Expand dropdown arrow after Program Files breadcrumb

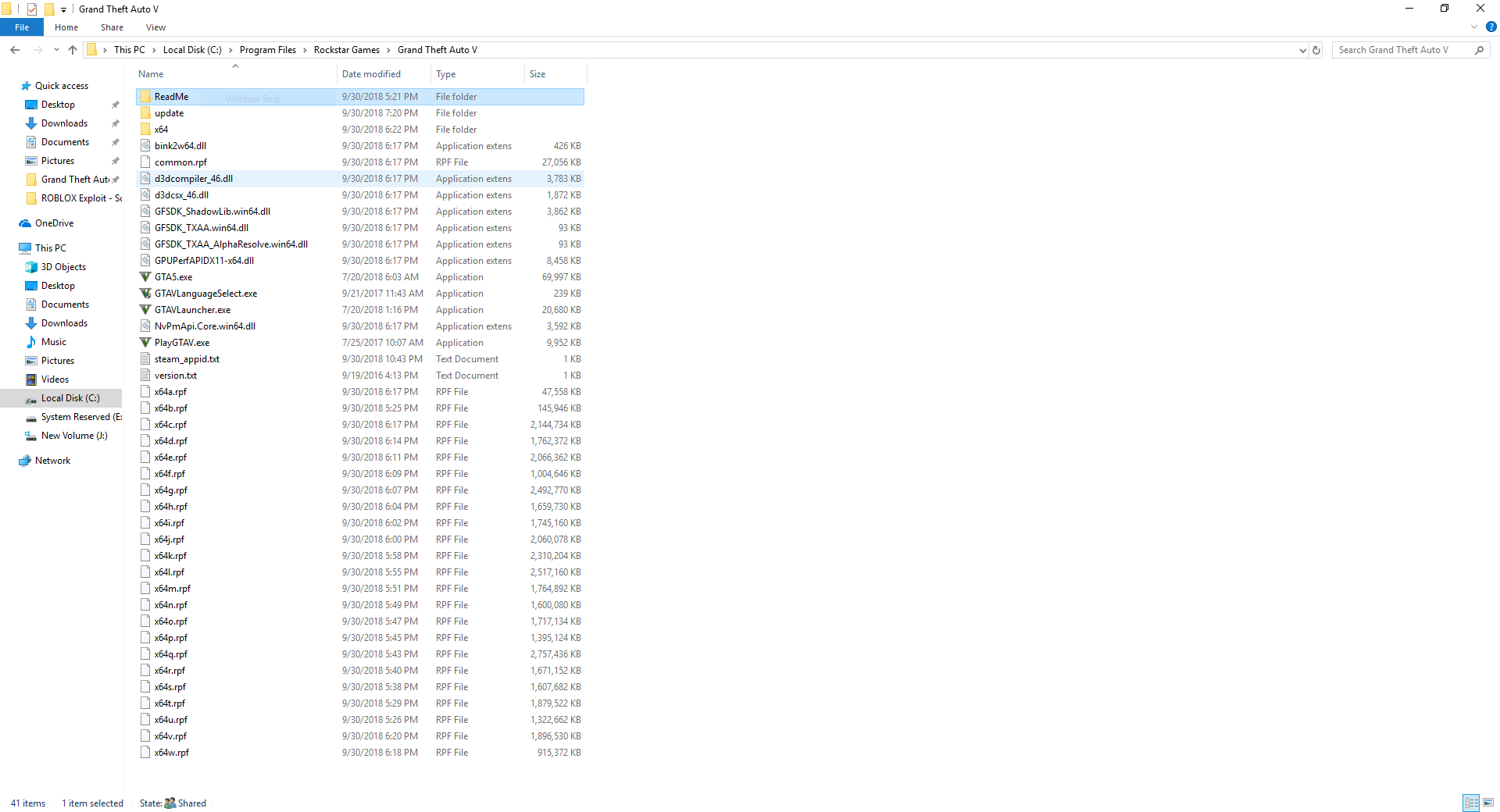(x=305, y=50)
